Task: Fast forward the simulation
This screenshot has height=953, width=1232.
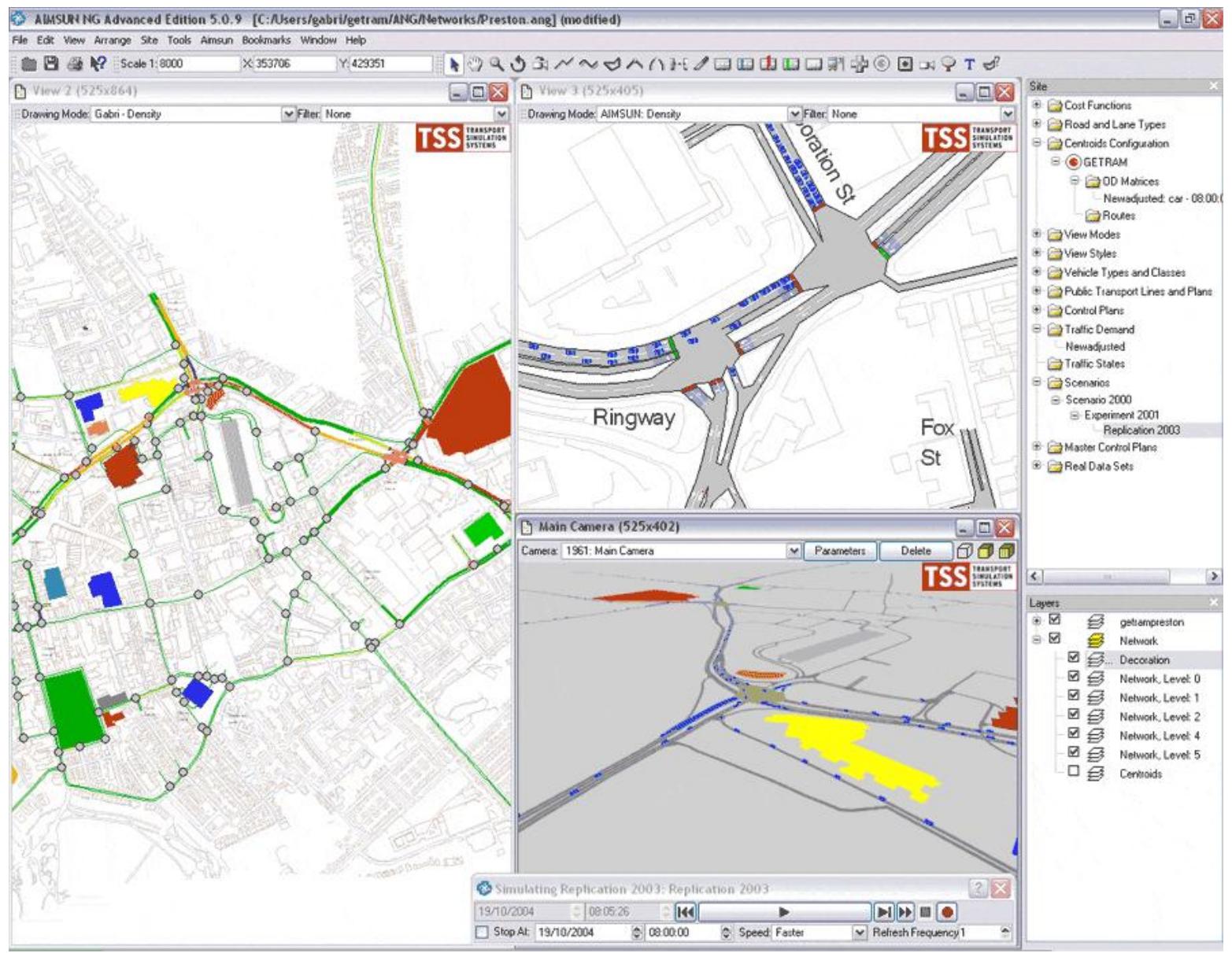Action: [905, 912]
